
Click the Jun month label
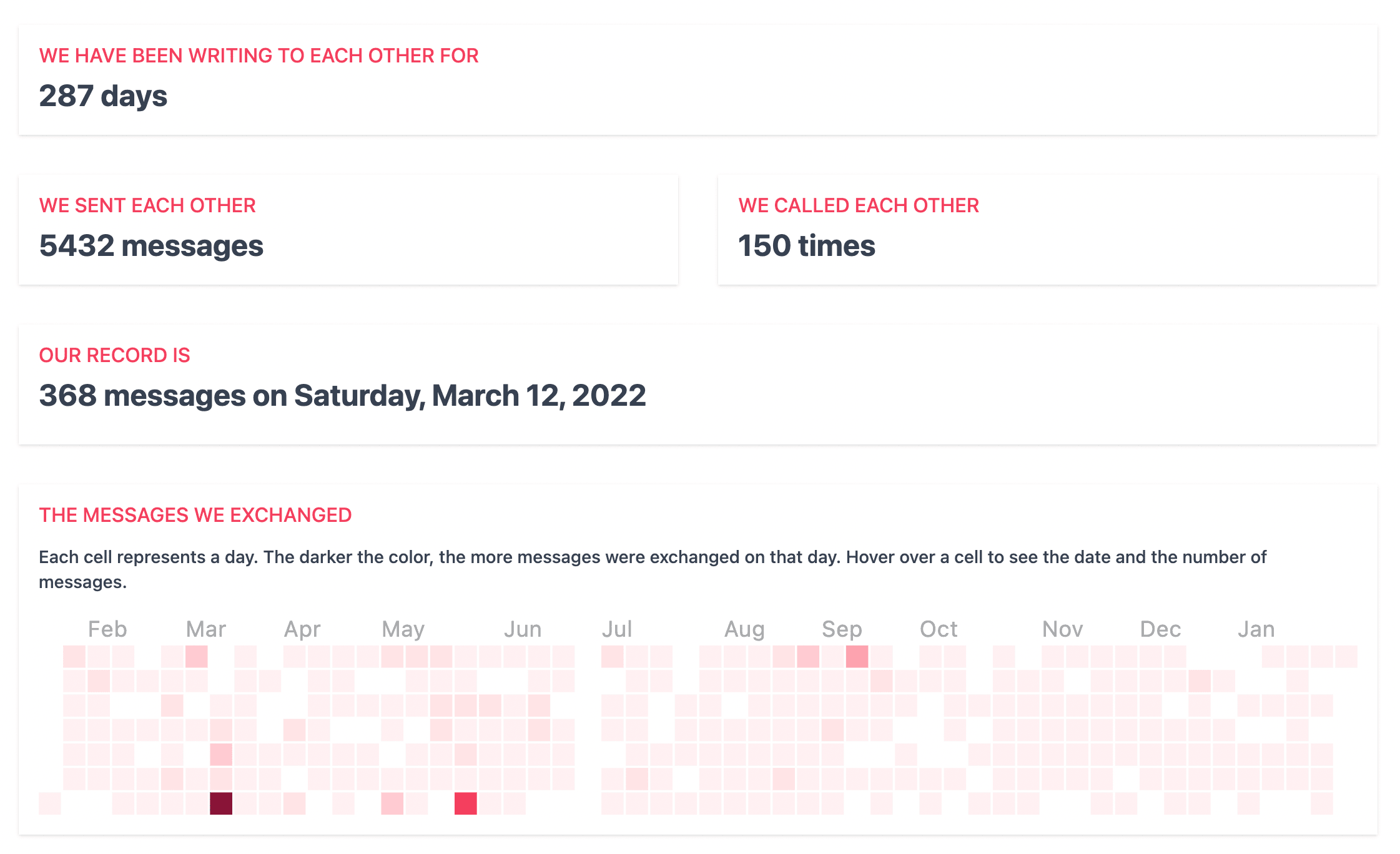pyautogui.click(x=523, y=629)
